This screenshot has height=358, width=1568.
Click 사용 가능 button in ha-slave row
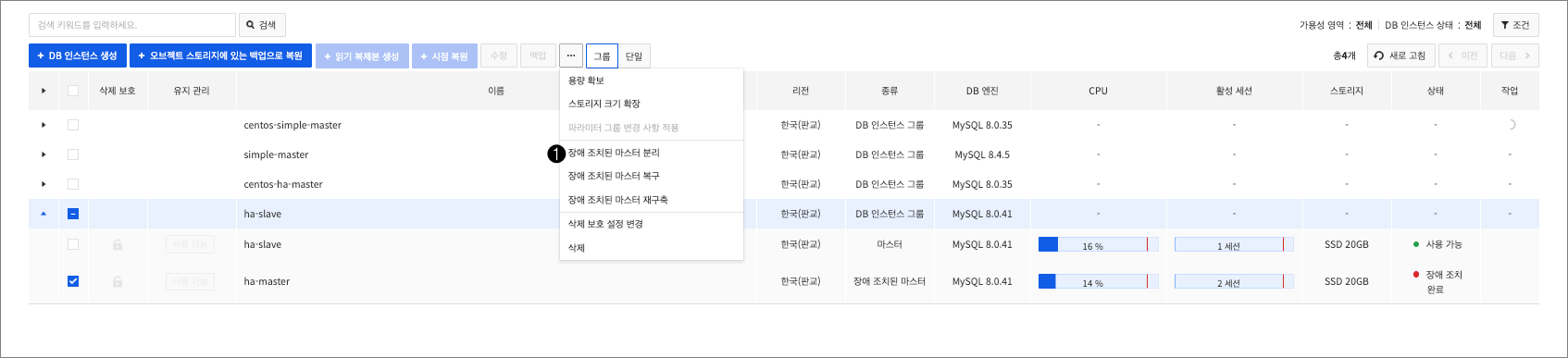point(190,244)
